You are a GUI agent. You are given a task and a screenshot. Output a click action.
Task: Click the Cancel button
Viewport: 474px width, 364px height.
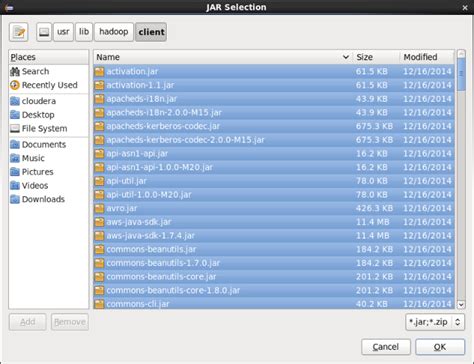click(386, 347)
